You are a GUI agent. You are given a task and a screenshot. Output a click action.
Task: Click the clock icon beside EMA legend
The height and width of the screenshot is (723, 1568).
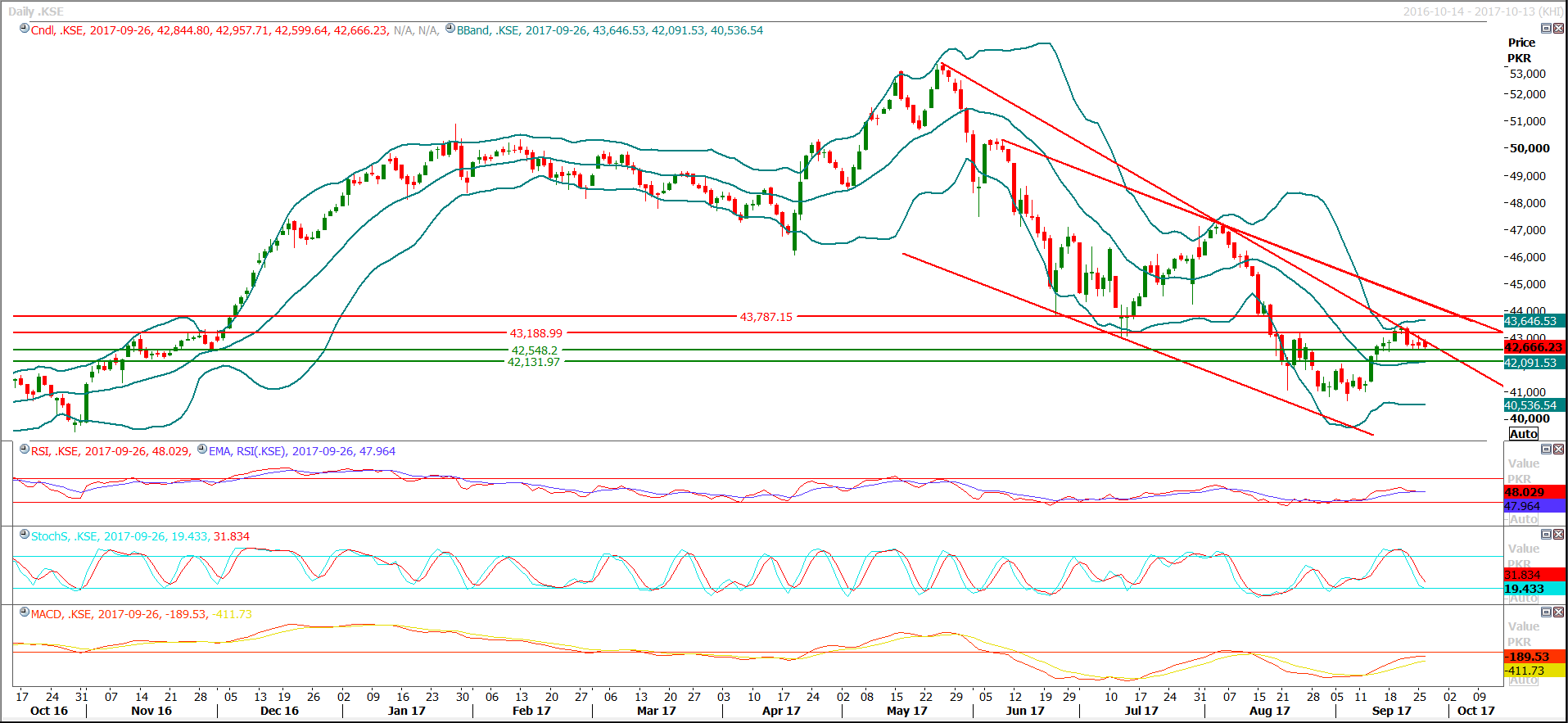[202, 450]
